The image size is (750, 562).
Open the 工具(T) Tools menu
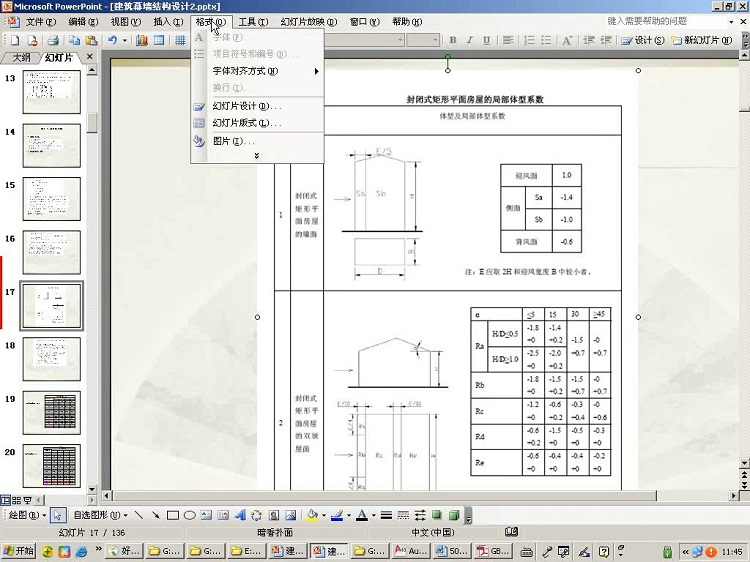click(x=253, y=22)
